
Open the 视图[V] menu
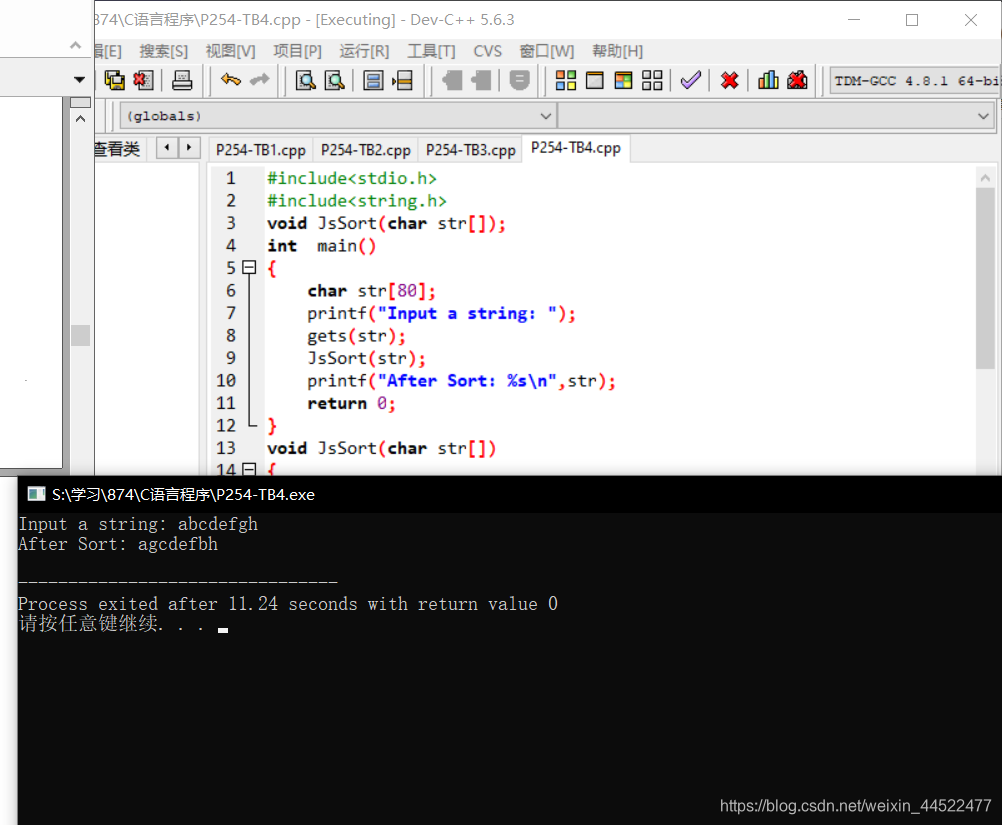click(230, 51)
